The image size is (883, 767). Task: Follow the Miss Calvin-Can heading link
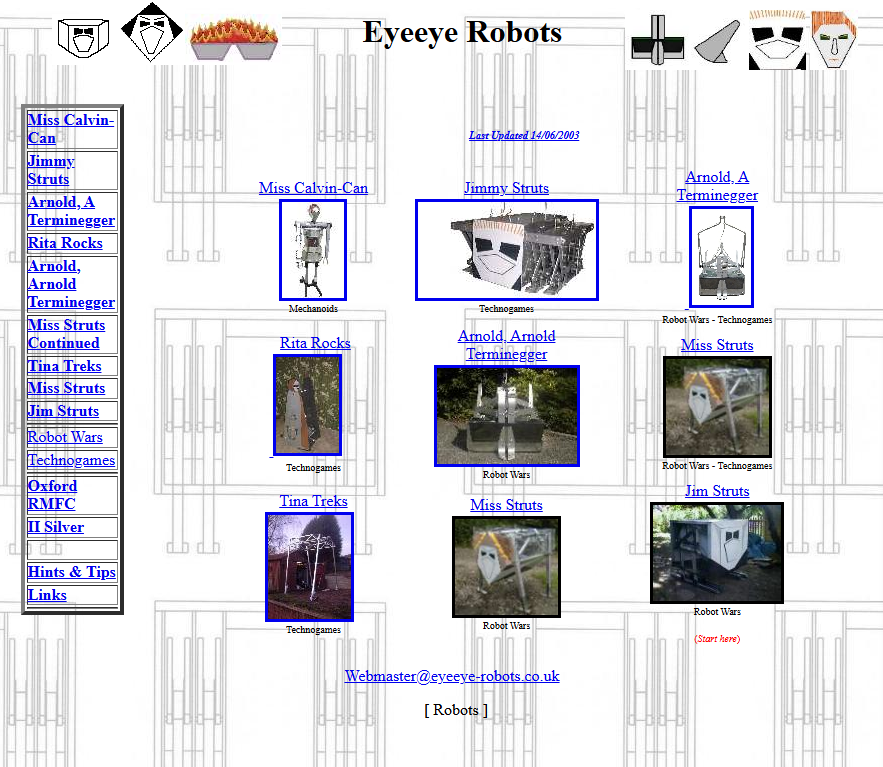pyautogui.click(x=313, y=188)
